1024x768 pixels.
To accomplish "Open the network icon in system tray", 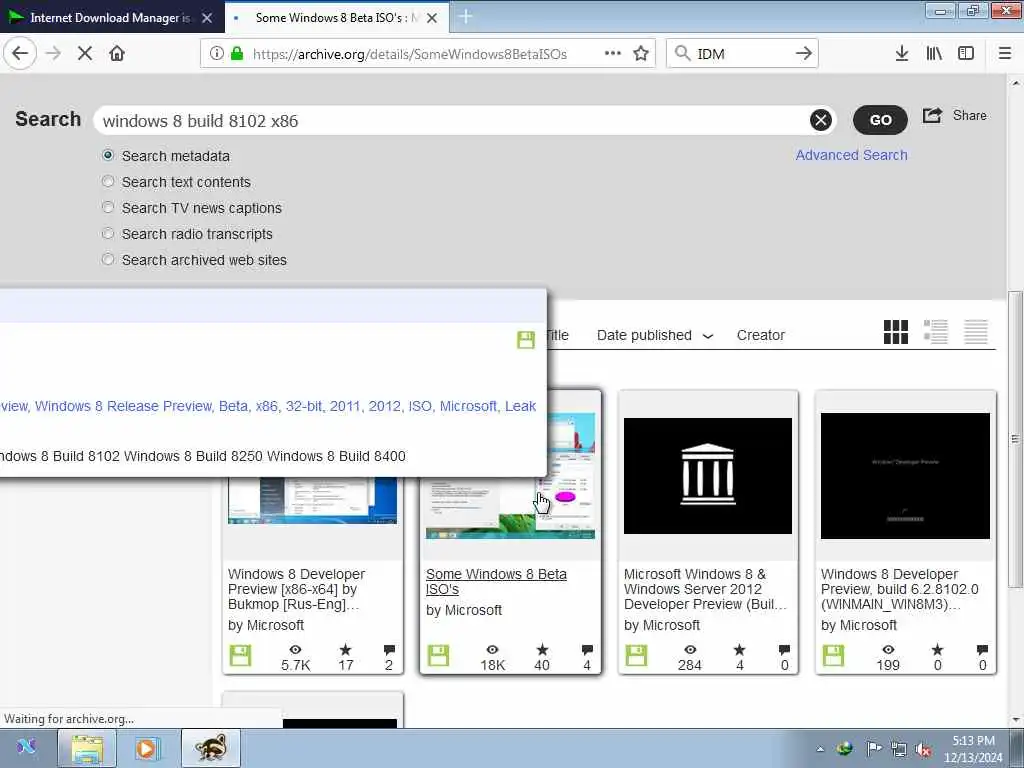I will 899,750.
